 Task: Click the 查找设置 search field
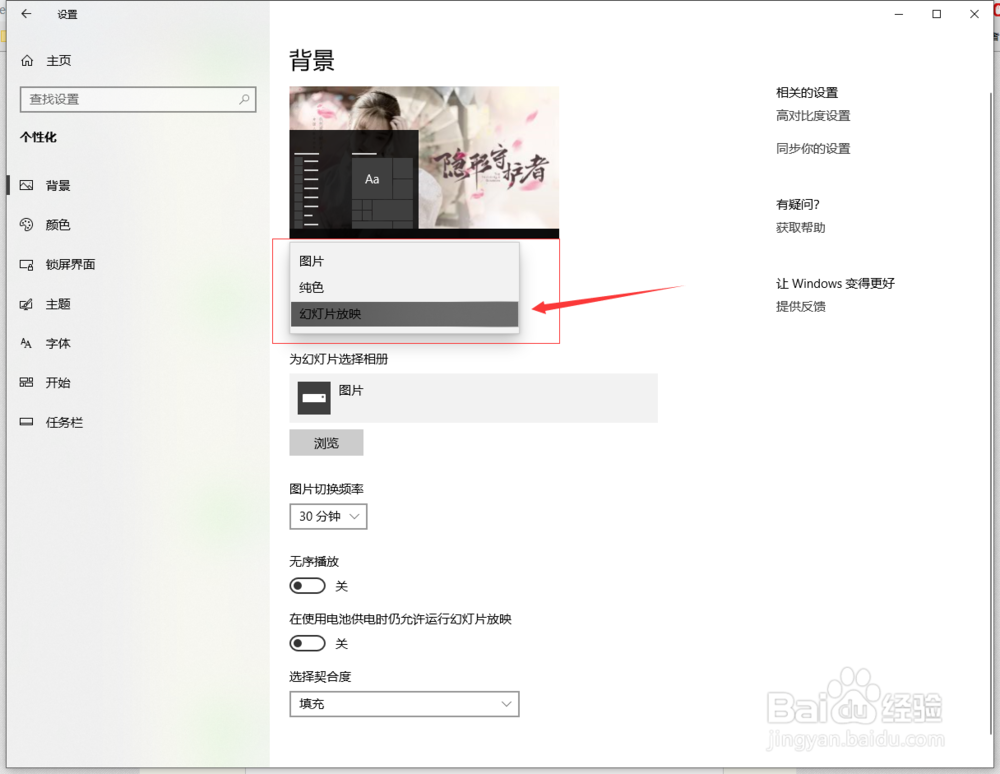138,99
